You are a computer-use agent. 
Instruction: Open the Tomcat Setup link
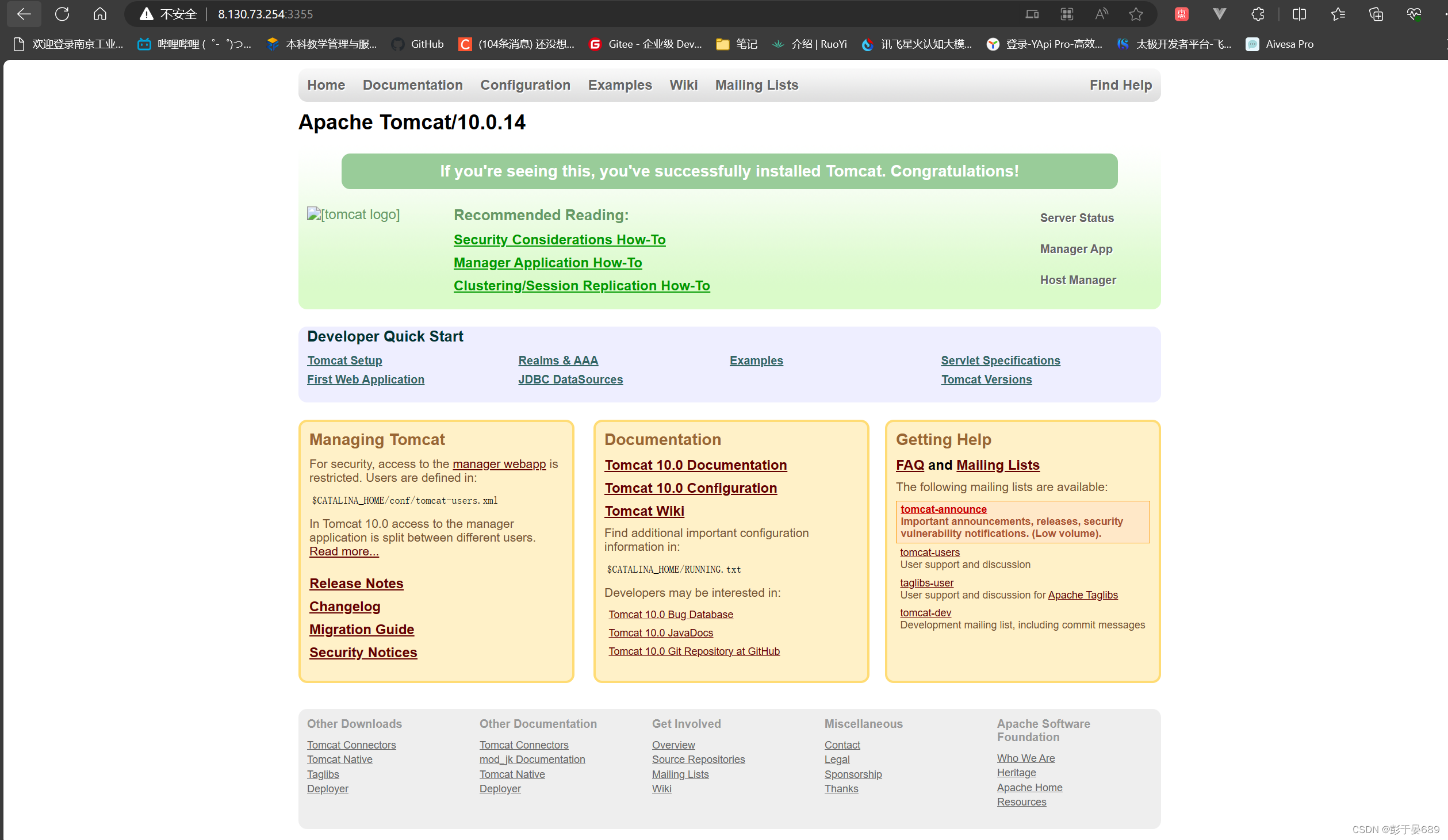click(x=344, y=360)
